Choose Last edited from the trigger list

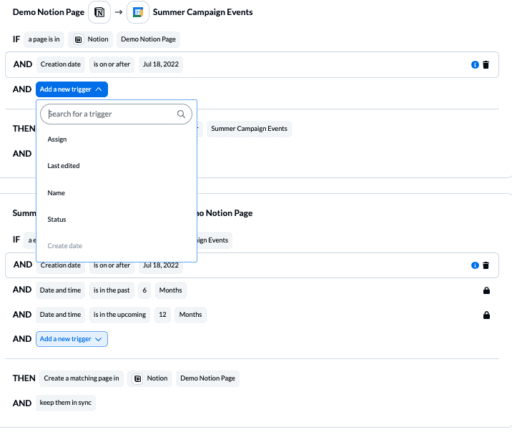[63, 166]
